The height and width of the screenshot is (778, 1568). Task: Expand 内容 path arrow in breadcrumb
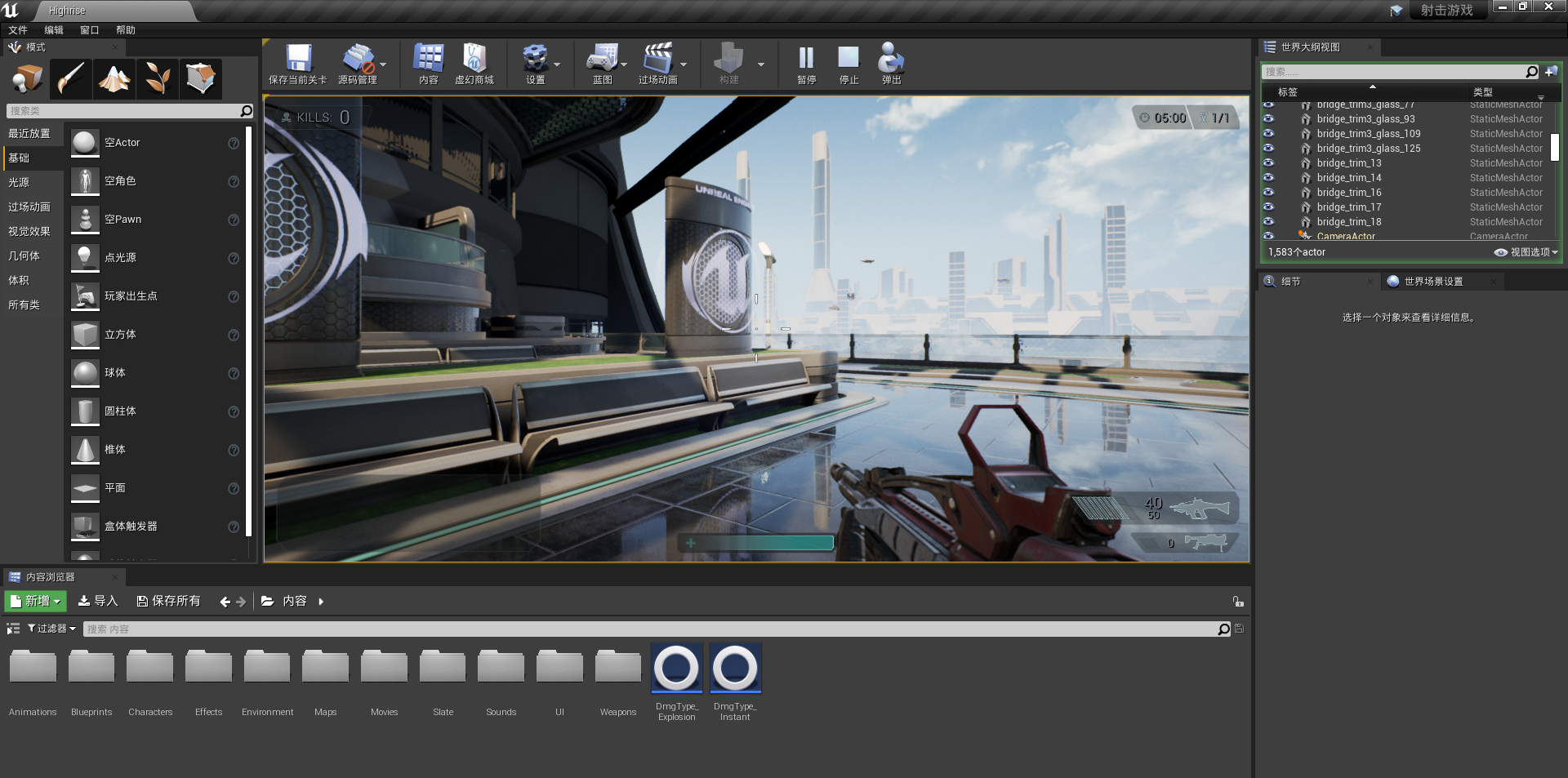321,602
